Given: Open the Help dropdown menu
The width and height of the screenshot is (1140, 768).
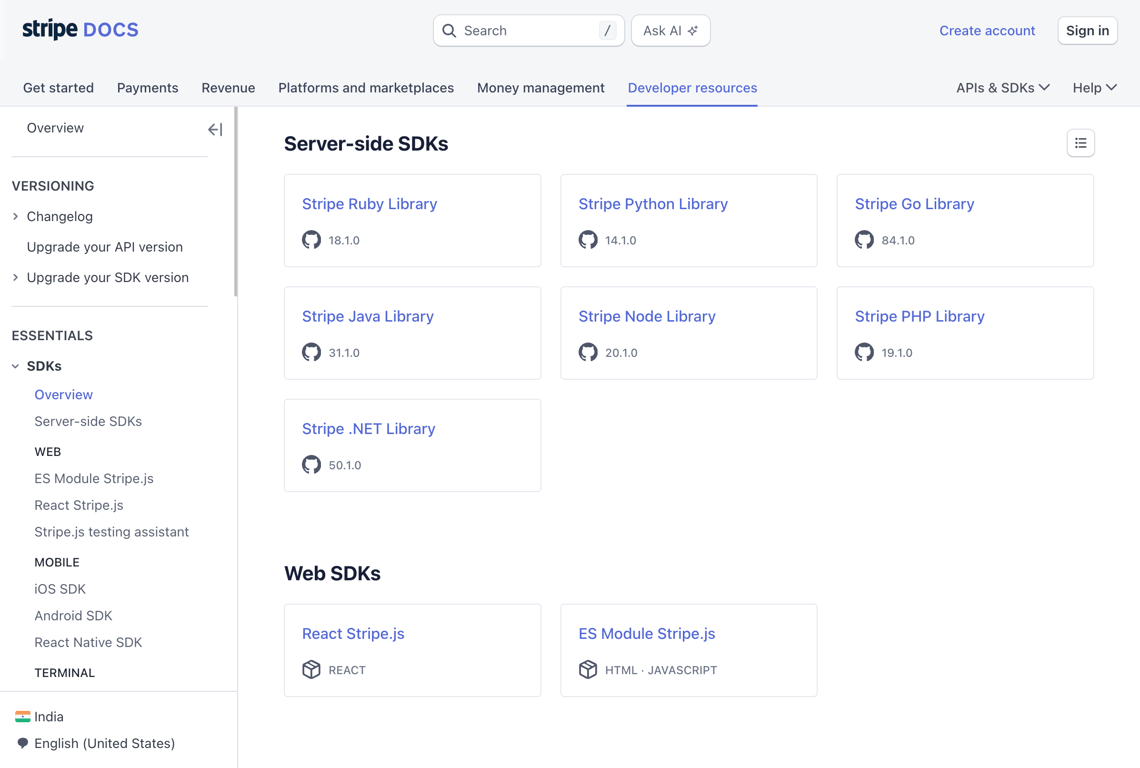Looking at the screenshot, I should 1094,88.
